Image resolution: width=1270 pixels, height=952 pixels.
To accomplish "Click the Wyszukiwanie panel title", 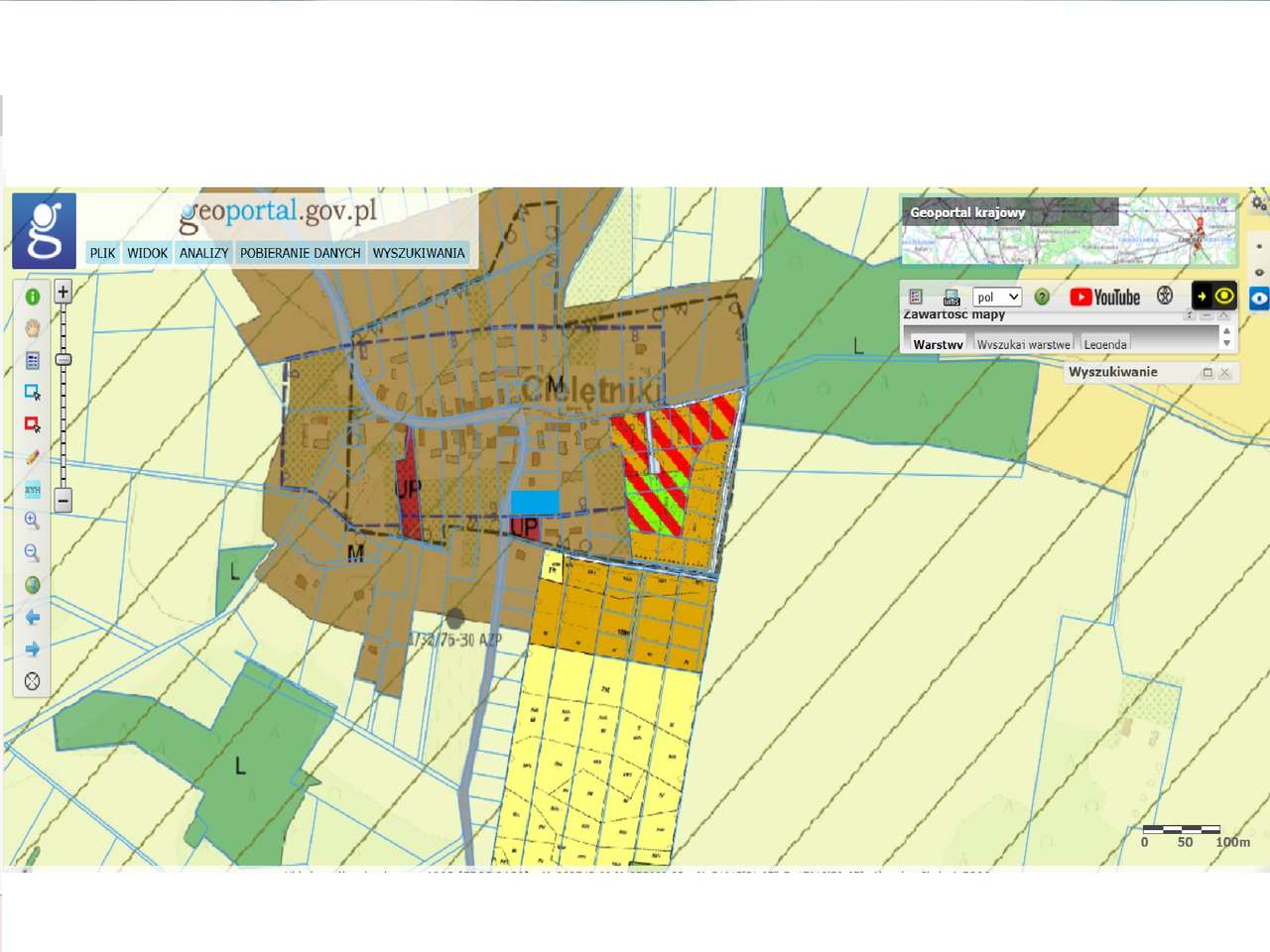I will [1113, 372].
